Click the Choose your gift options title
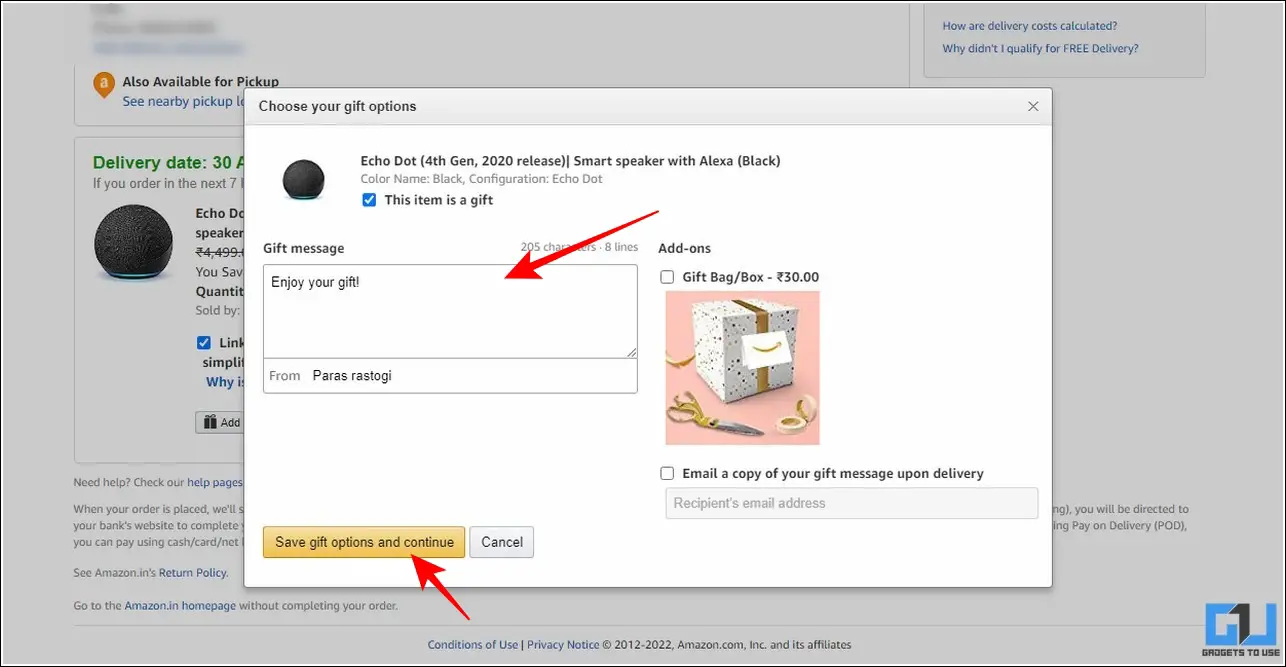The width and height of the screenshot is (1286, 667). coord(338,106)
